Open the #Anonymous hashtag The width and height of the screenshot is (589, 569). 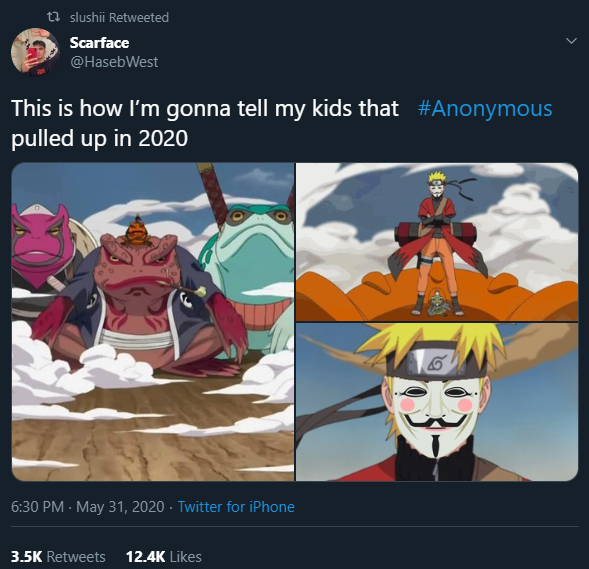[485, 109]
